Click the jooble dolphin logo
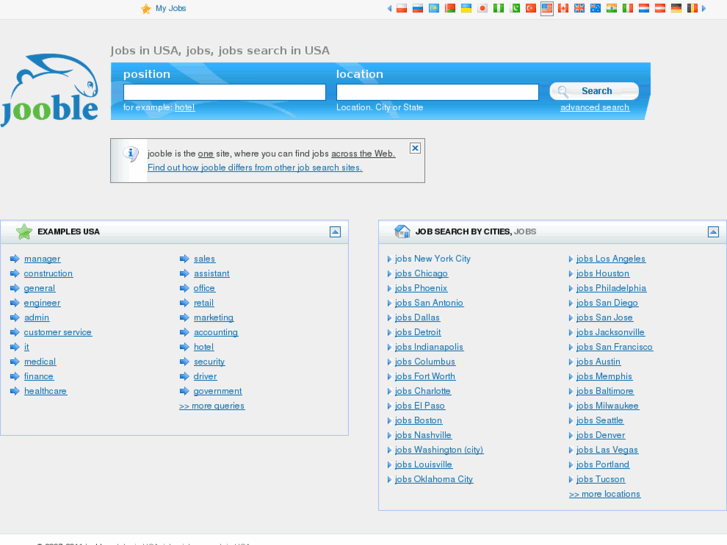Image resolution: width=727 pixels, height=545 pixels. coord(50,91)
